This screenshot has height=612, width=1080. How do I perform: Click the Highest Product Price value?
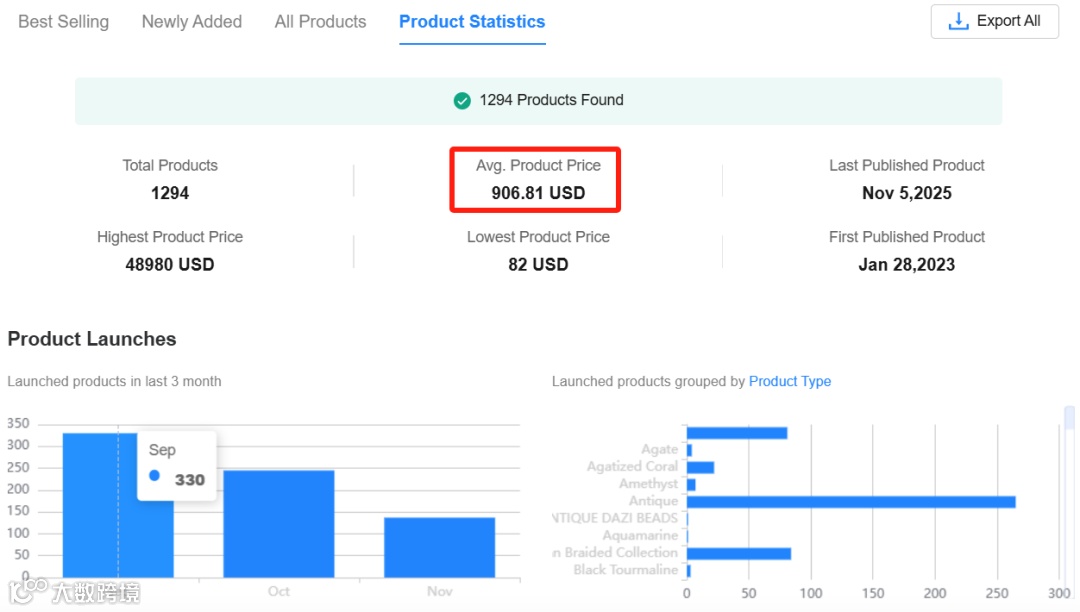click(x=170, y=265)
